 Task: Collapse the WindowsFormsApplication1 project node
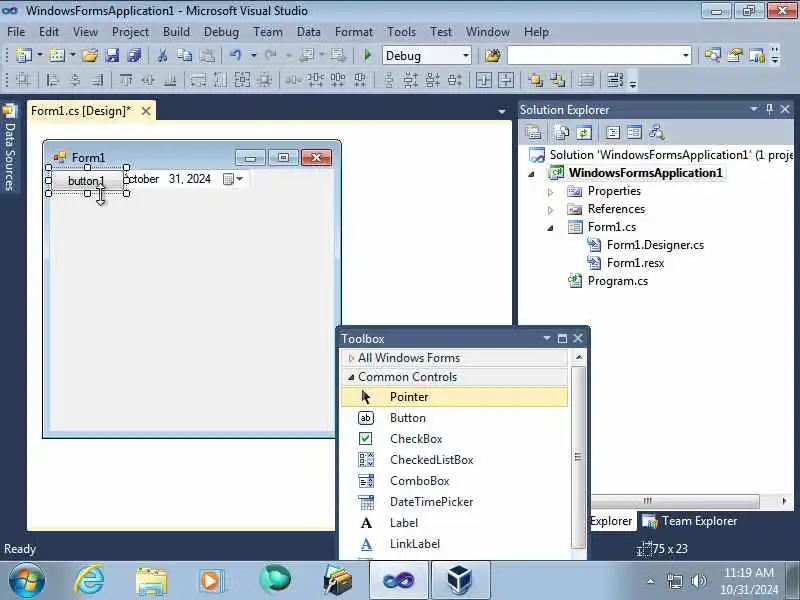click(531, 174)
